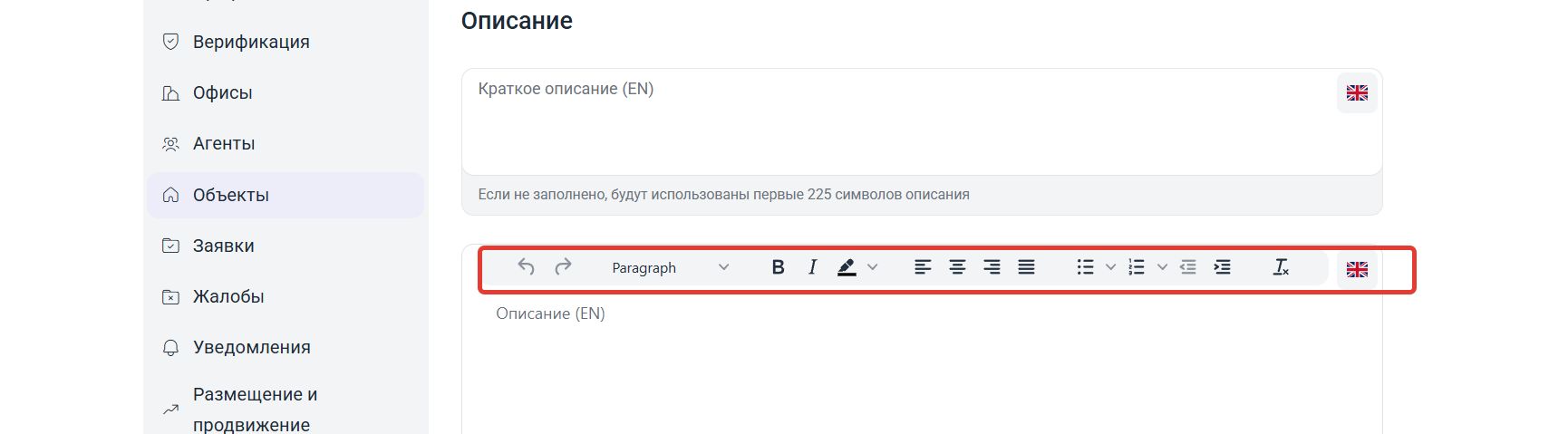Expand bulleted list style options
Screen dimensions: 1568x434
[1110, 267]
